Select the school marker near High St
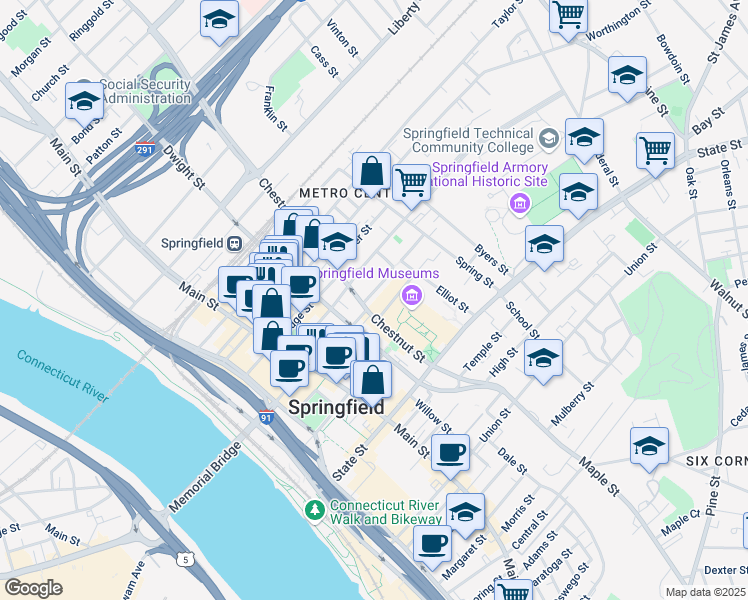This screenshot has height=600, width=748. 543,359
